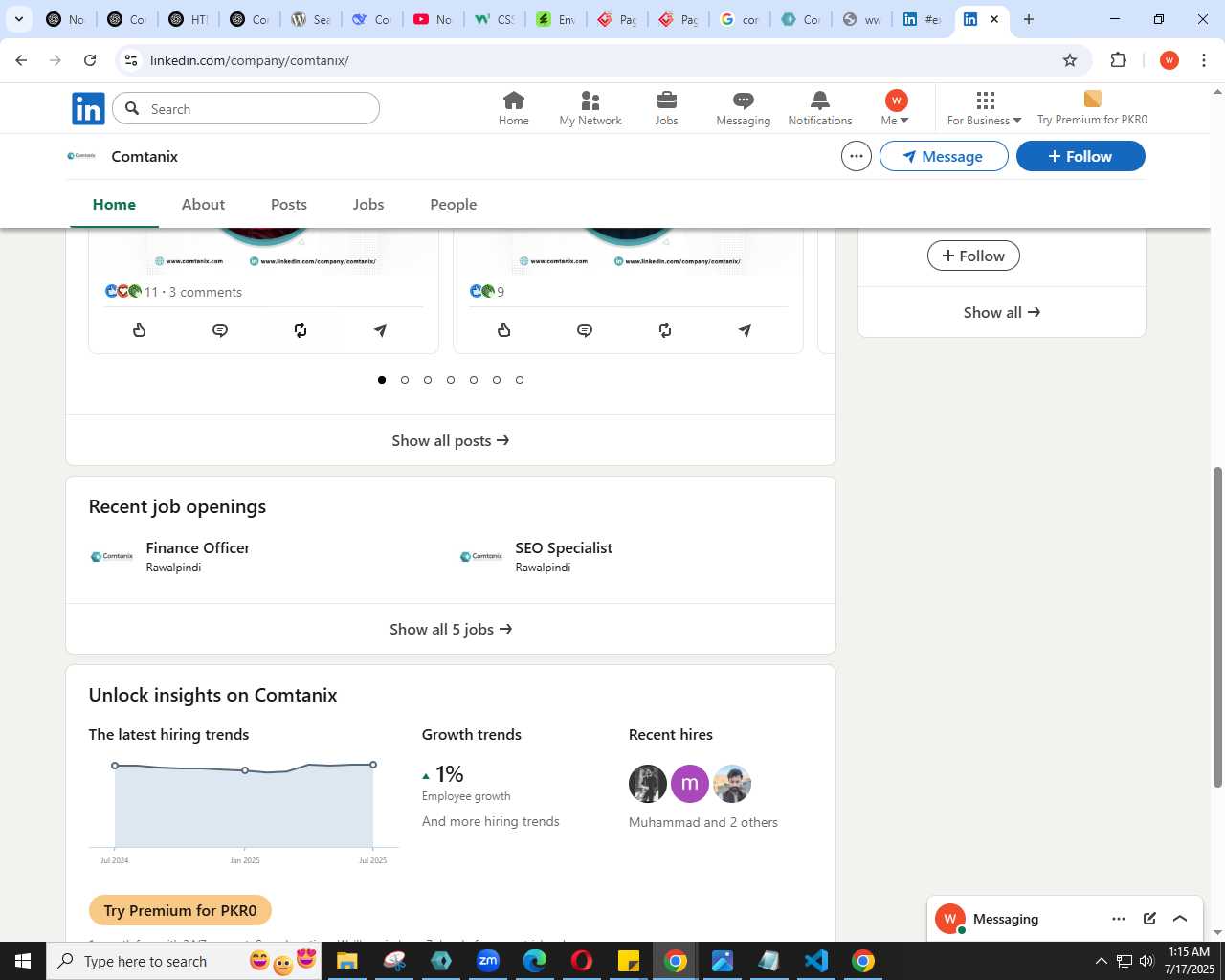The width and height of the screenshot is (1225, 980).
Task: Select fourth carousel dot
Action: click(451, 380)
